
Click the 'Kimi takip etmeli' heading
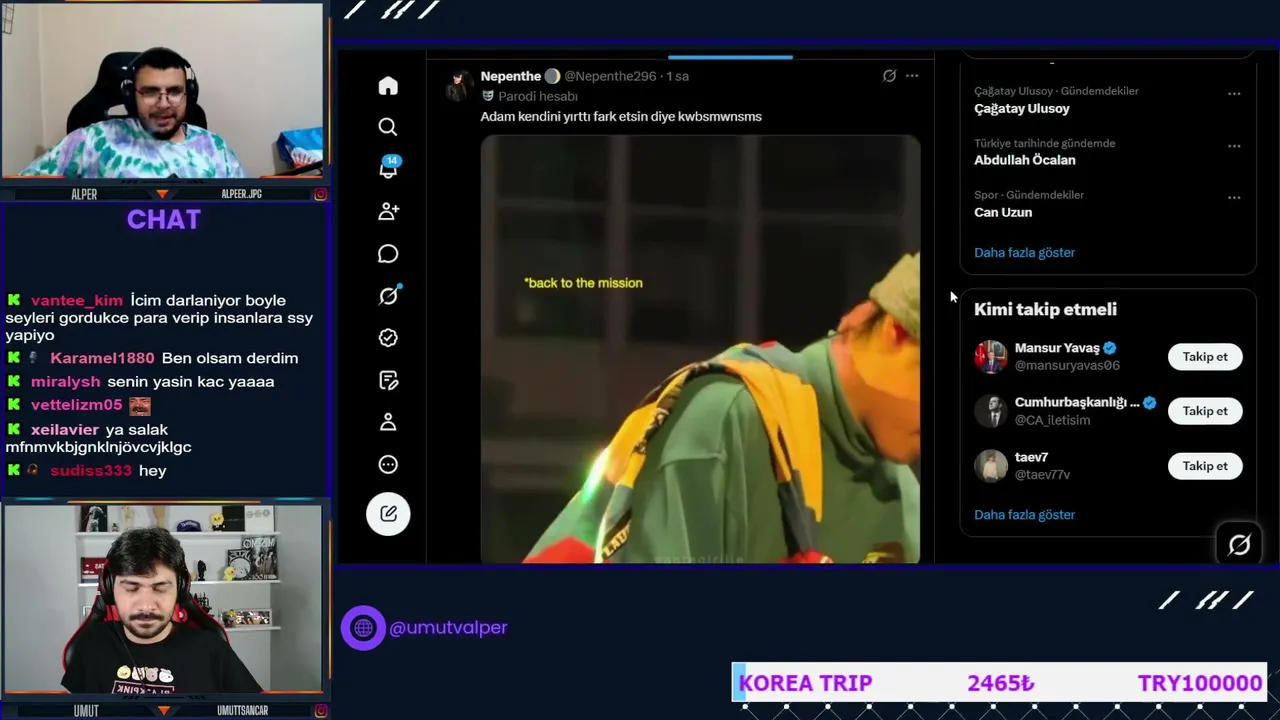click(x=1045, y=310)
